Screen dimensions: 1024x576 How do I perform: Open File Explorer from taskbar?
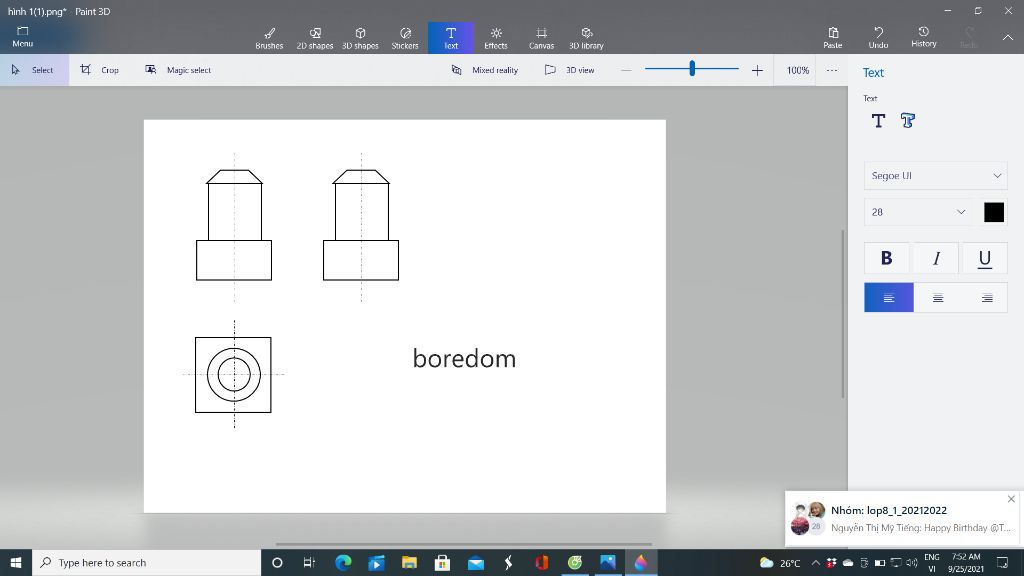click(409, 562)
